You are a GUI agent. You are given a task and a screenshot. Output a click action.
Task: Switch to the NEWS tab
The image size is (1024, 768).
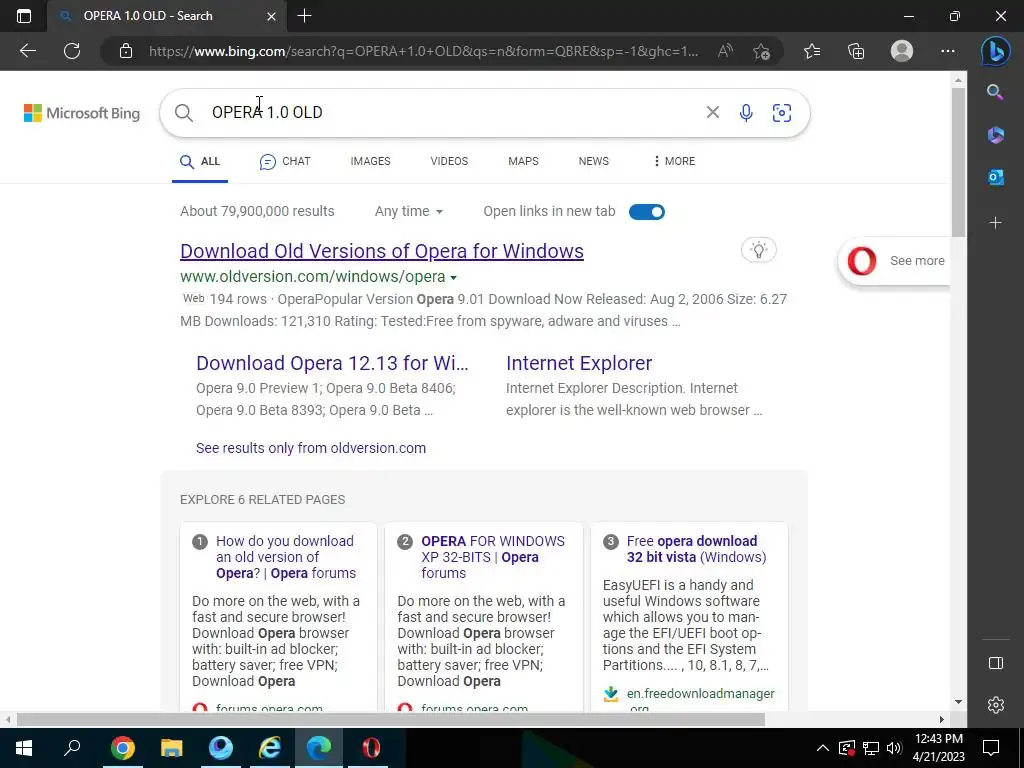tap(594, 161)
